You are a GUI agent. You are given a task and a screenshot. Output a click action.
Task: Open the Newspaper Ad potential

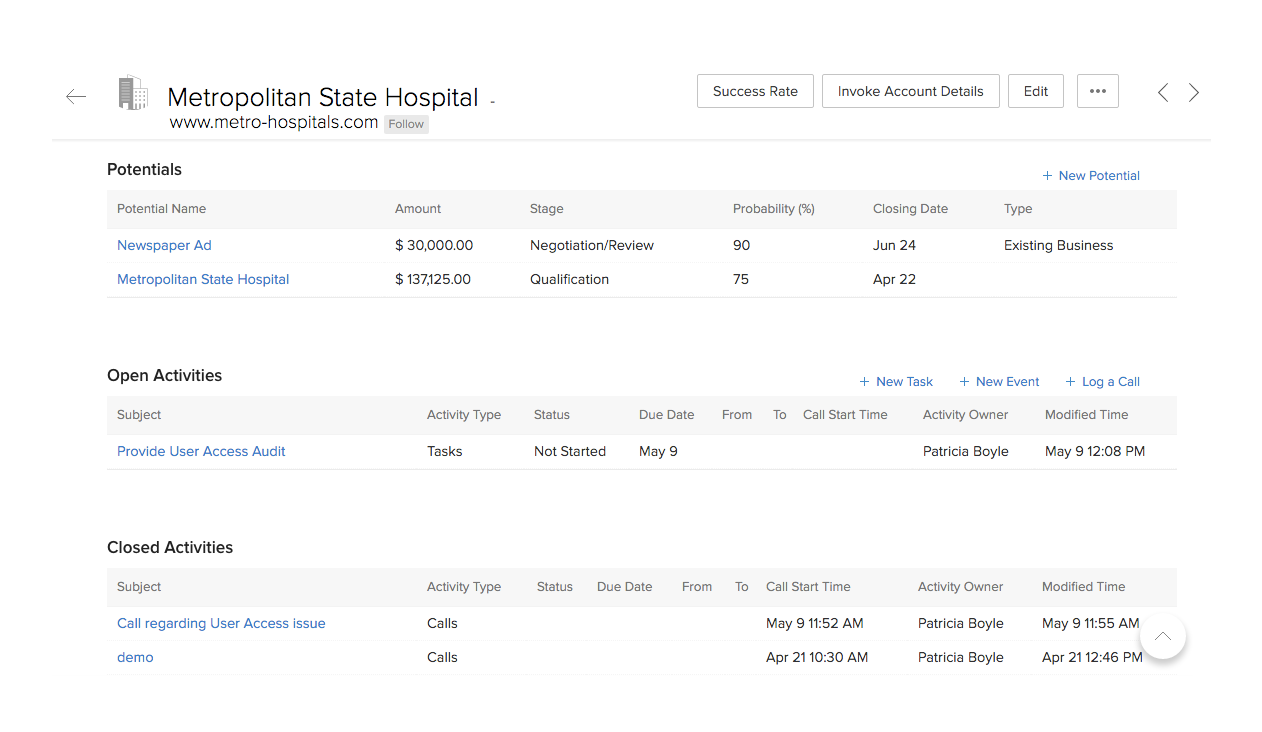coord(164,245)
